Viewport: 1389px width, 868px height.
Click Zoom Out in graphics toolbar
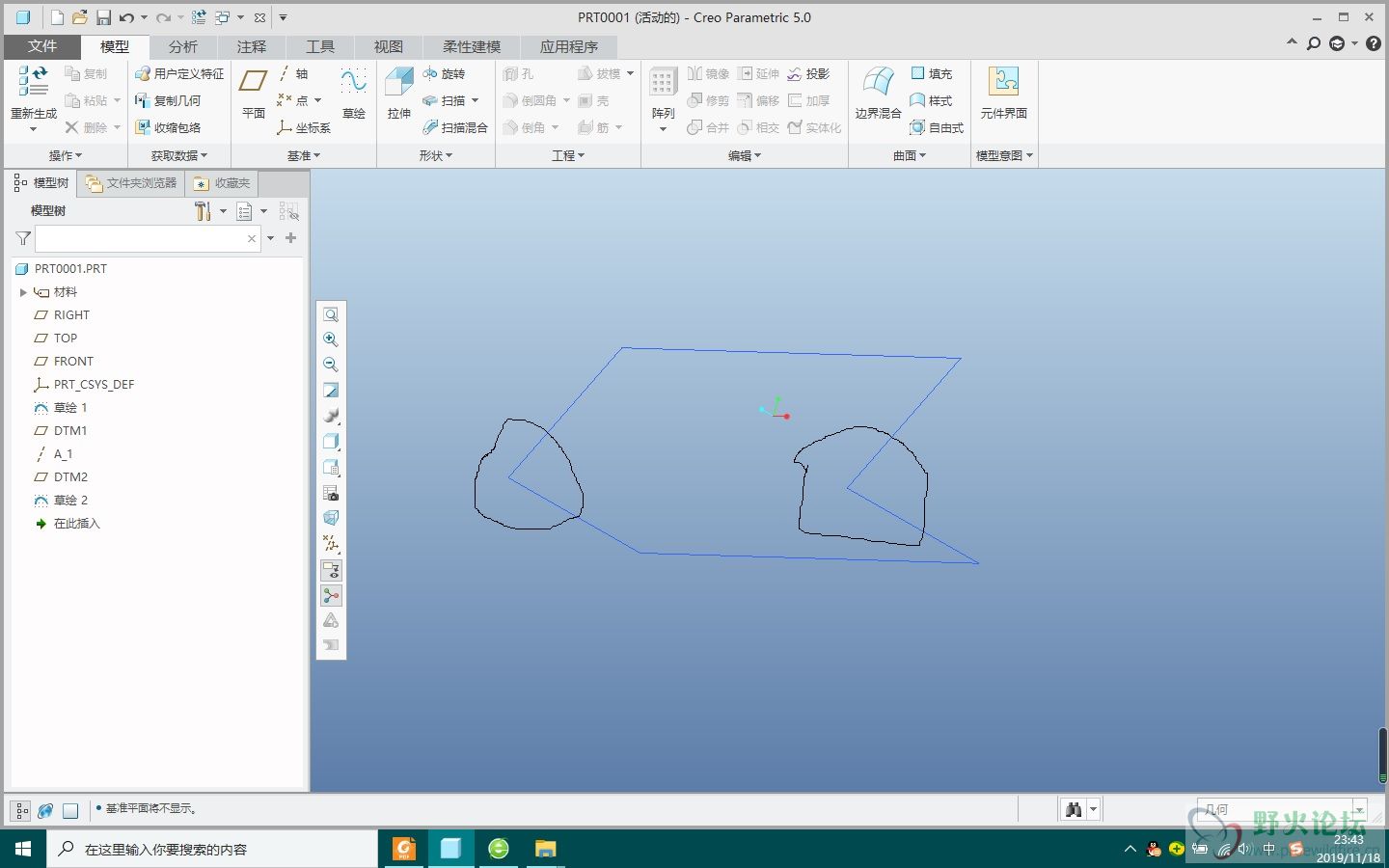click(x=331, y=365)
